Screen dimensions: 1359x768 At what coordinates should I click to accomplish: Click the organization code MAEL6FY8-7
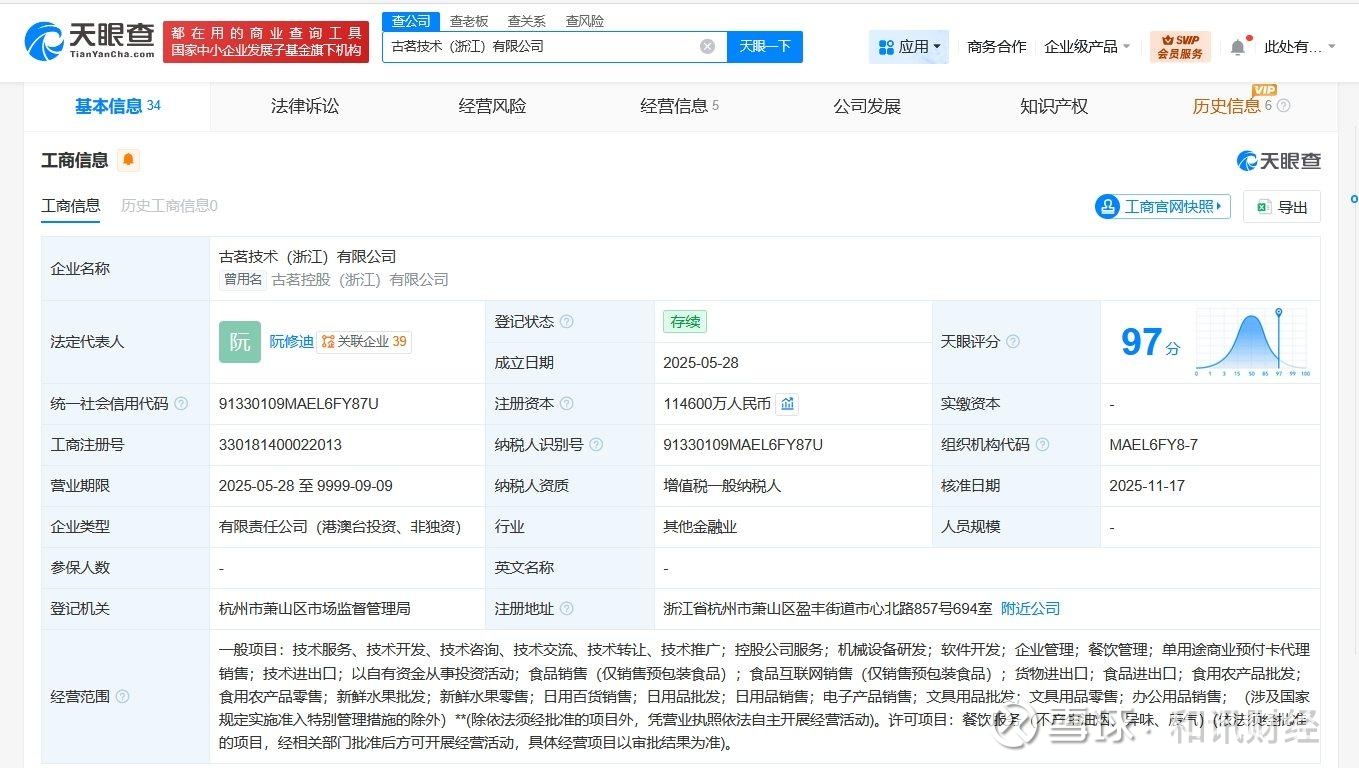pos(1153,445)
